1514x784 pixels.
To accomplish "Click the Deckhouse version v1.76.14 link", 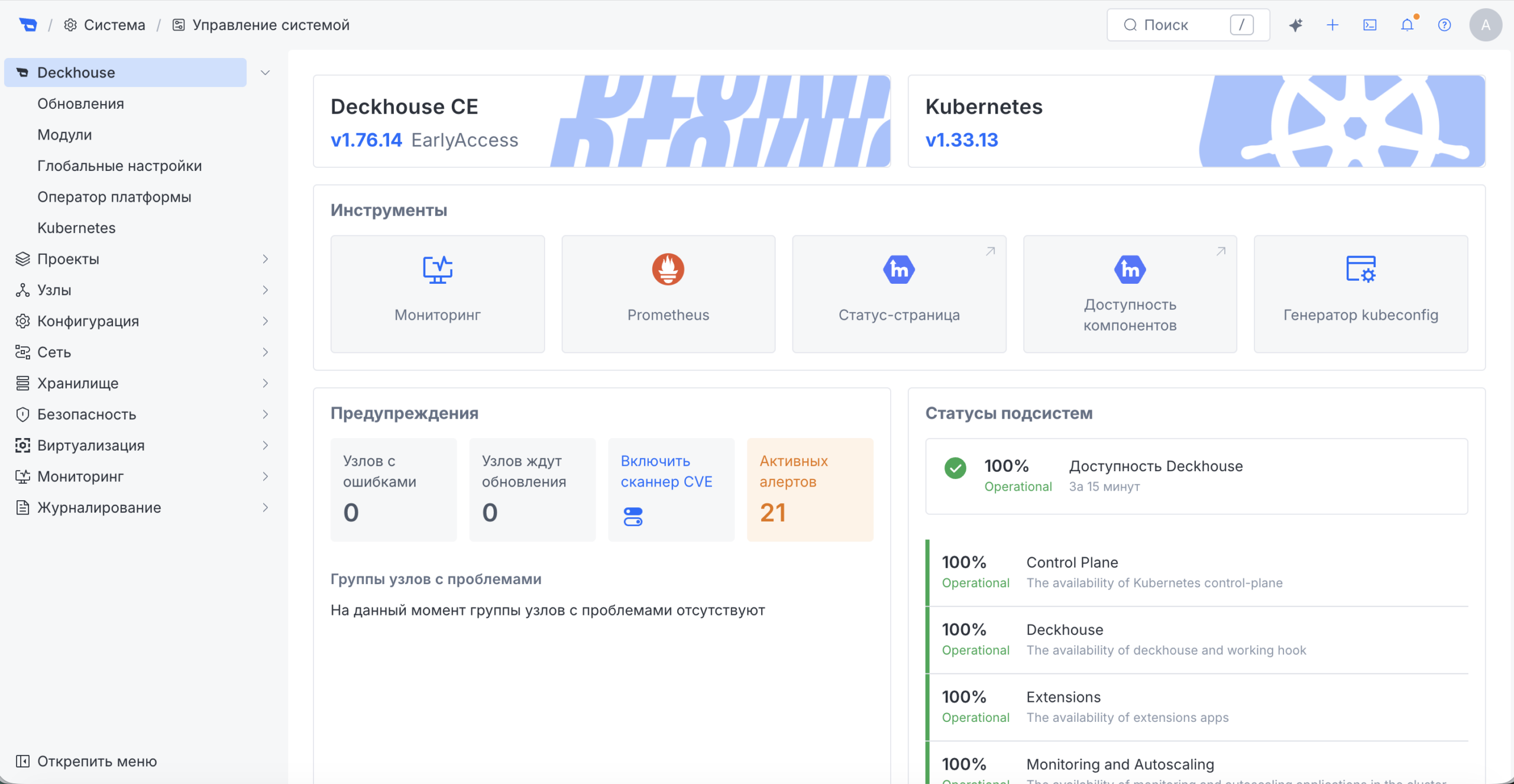I will 366,140.
